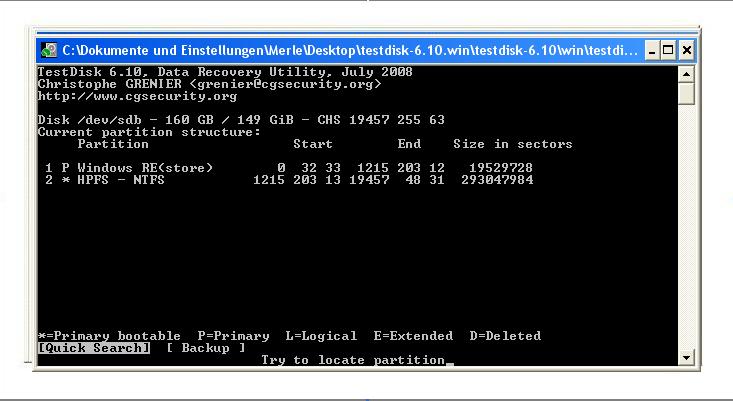Click the 'End' column header
733x401 pixels.
[409, 143]
